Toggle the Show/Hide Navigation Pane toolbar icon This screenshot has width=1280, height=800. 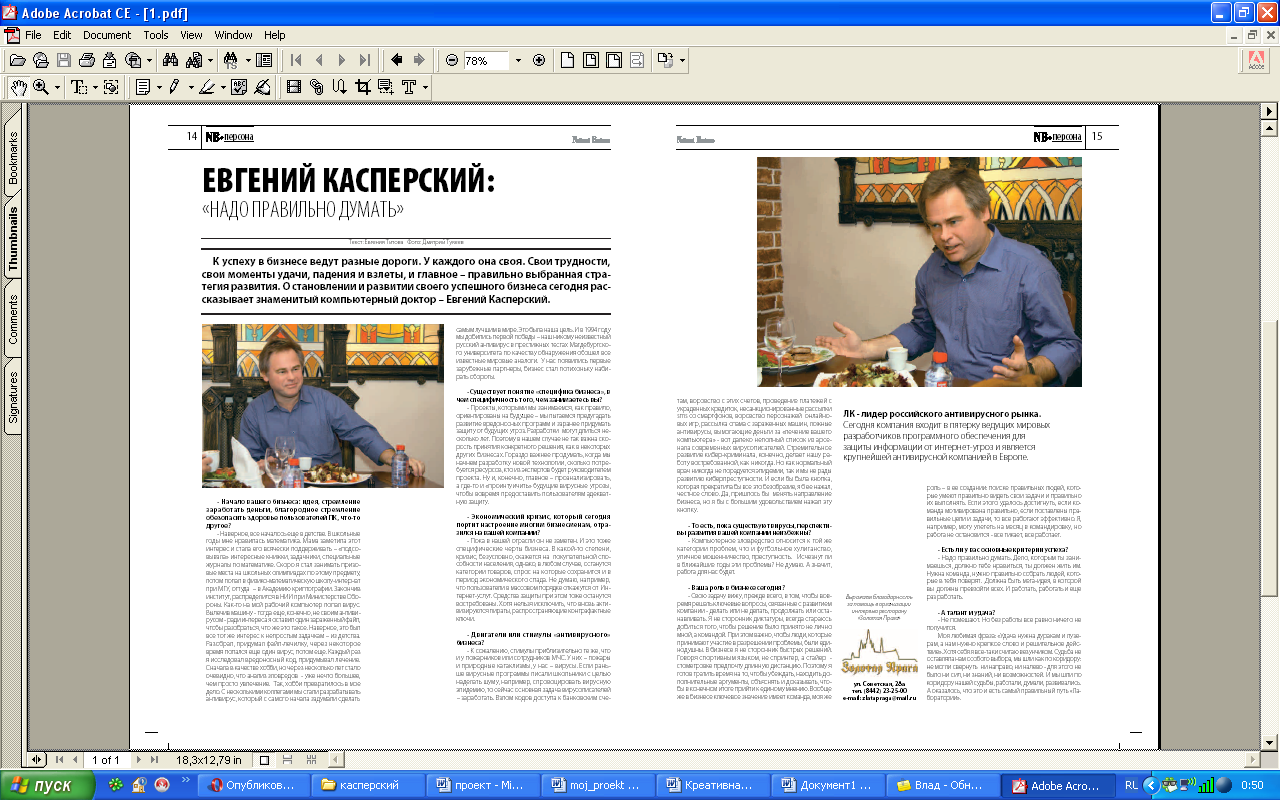(264, 60)
